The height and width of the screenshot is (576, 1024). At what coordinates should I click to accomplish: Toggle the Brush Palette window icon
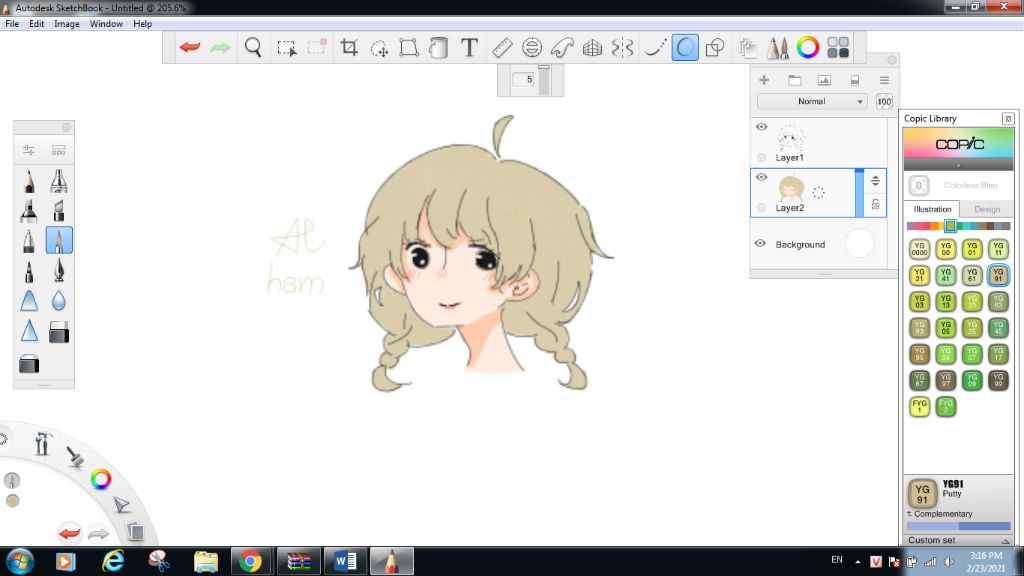777,48
